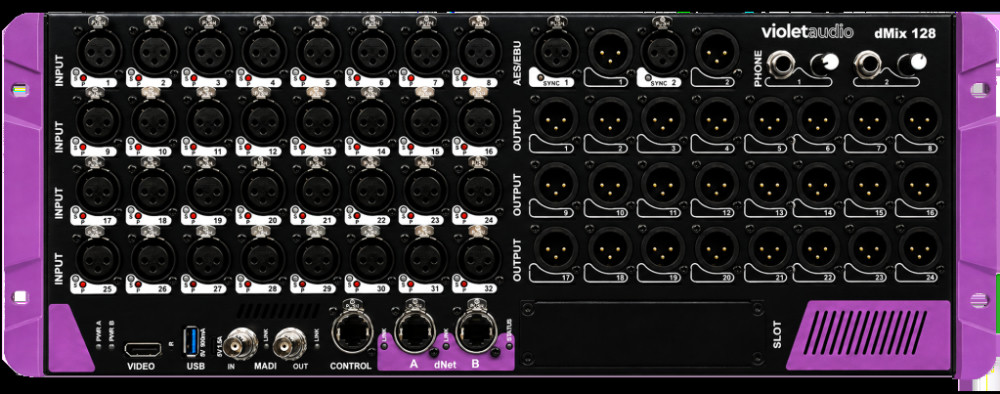Click the AES/EBU SYNC 2 input connector
The image size is (1000, 394).
(x=664, y=50)
